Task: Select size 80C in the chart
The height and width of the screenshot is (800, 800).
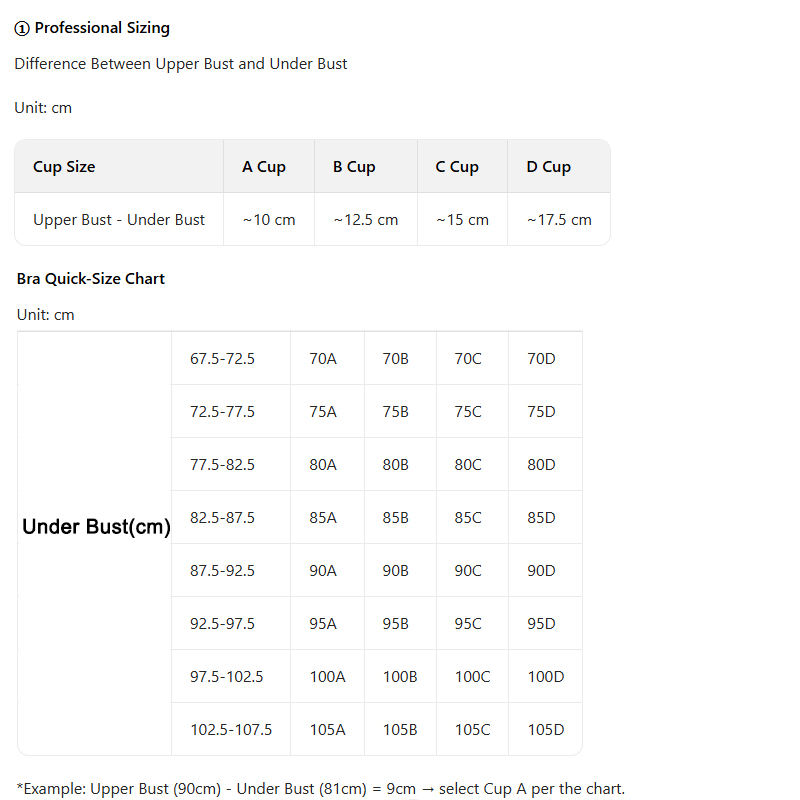Action: 468,464
